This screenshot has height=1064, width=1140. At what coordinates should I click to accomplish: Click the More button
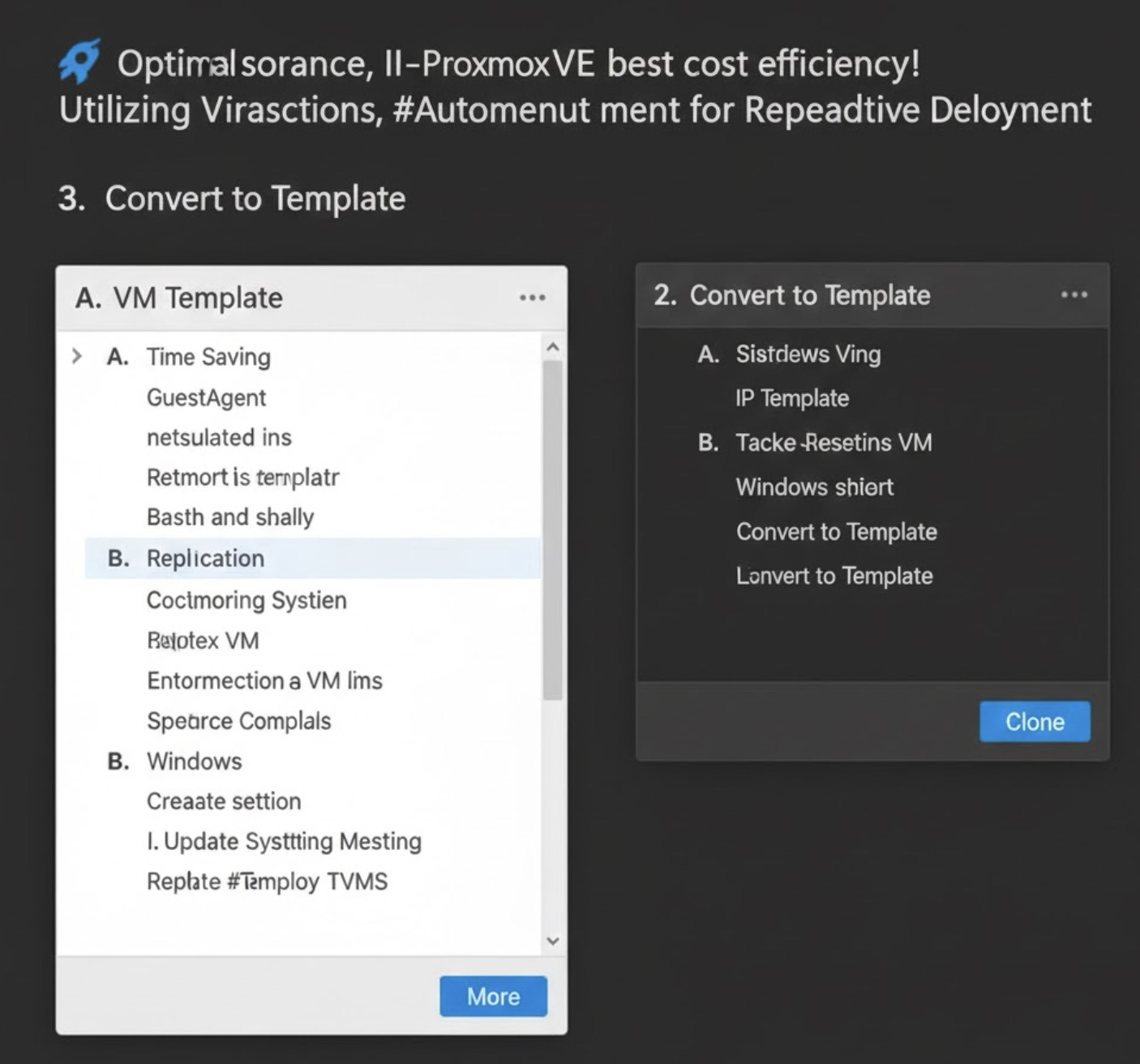click(493, 996)
